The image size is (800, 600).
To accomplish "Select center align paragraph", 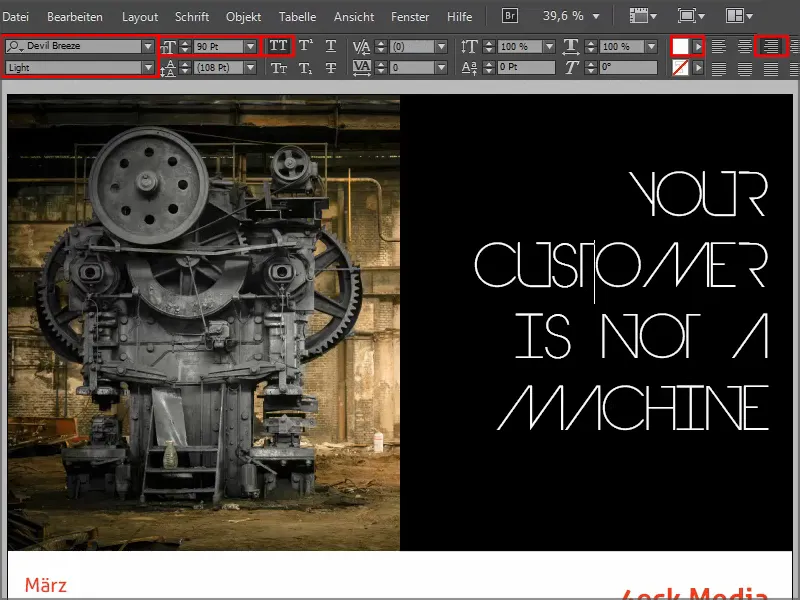I will tap(744, 46).
